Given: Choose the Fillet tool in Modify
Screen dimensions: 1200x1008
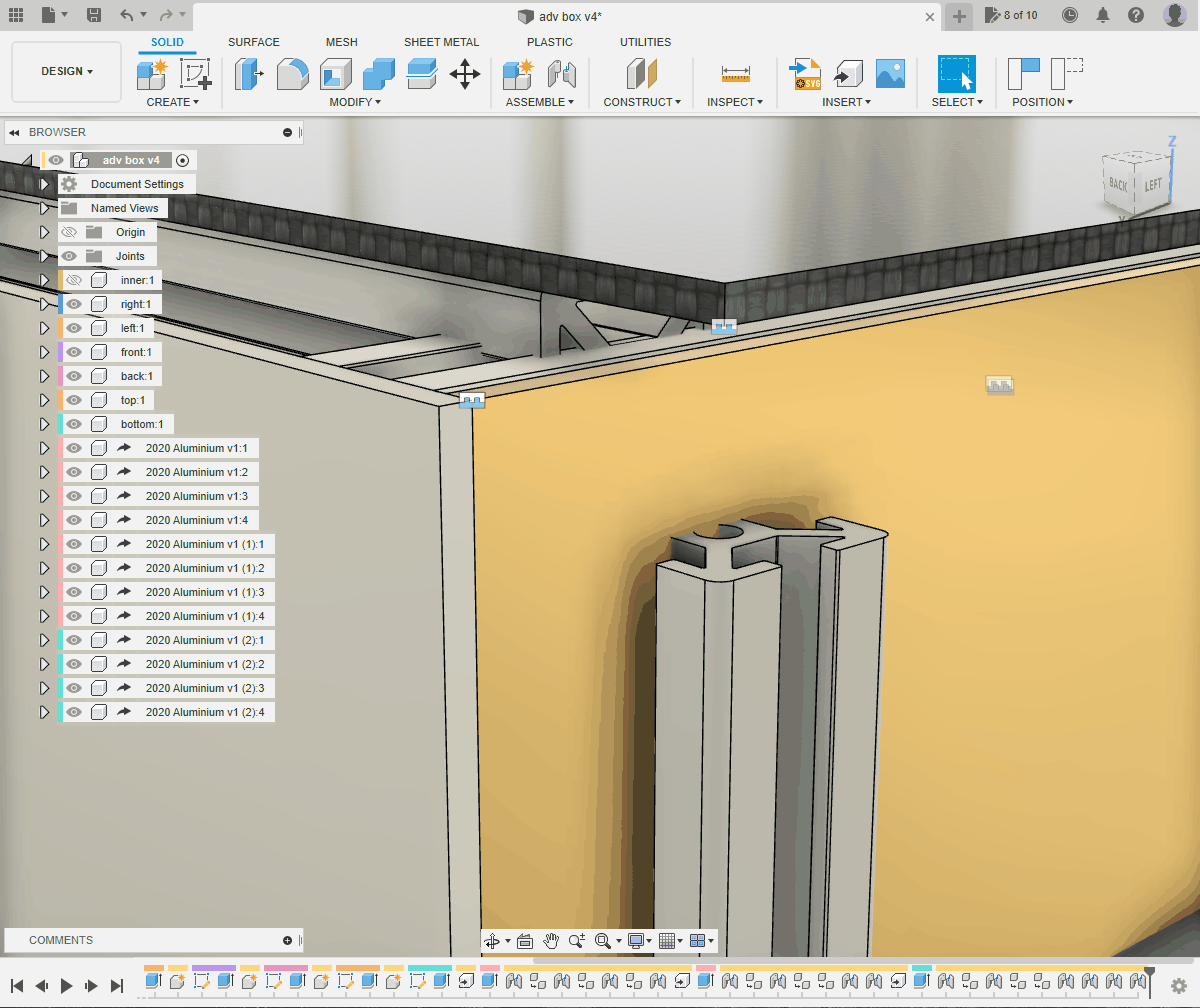Looking at the screenshot, I should click(x=292, y=73).
